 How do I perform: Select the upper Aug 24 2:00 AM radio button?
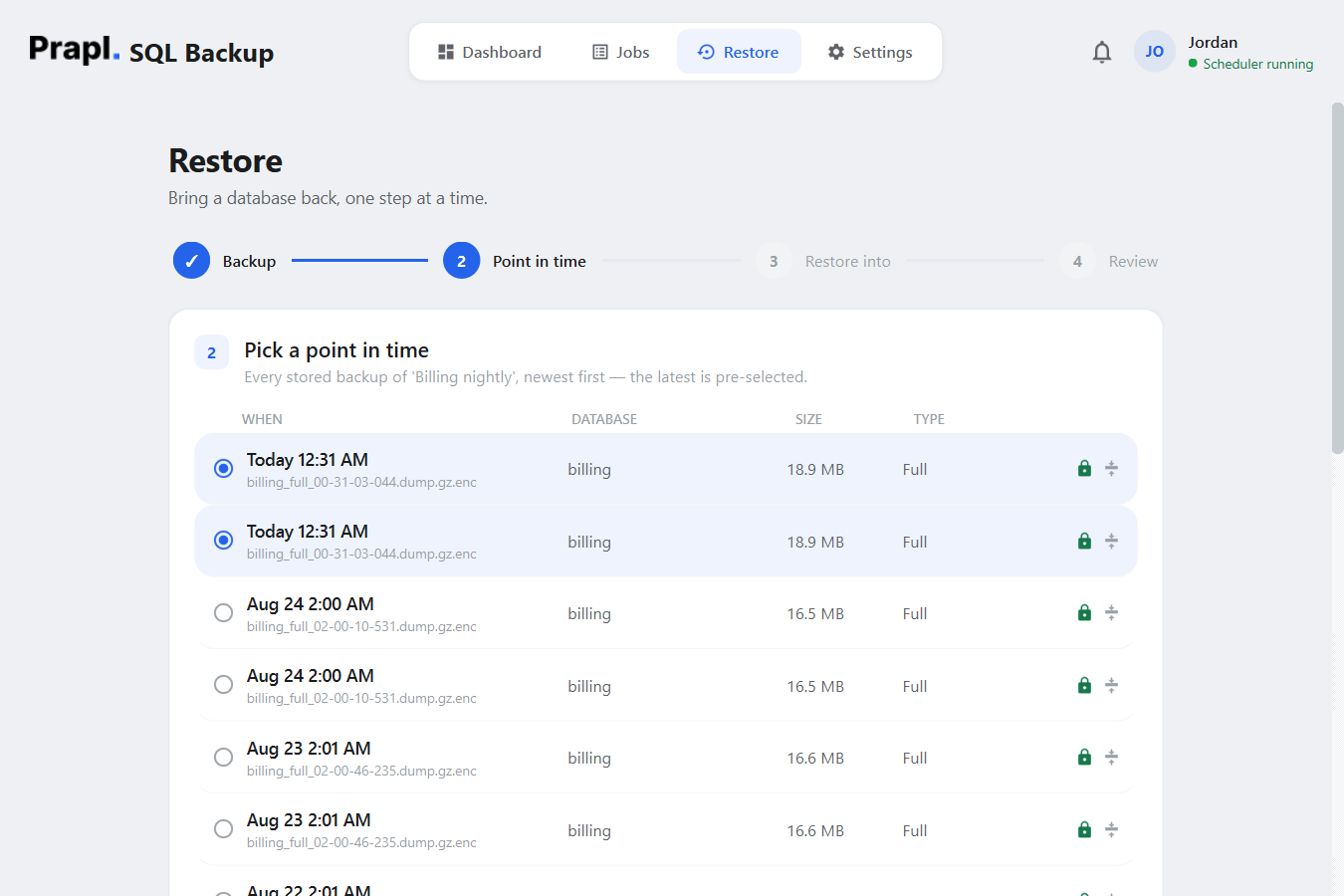pos(223,612)
